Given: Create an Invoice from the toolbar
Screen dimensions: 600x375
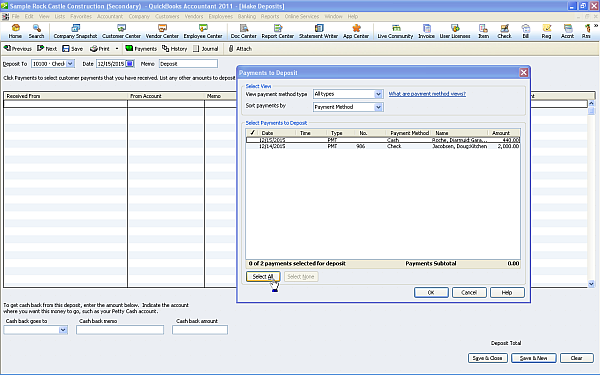Looking at the screenshot, I should (x=426, y=31).
